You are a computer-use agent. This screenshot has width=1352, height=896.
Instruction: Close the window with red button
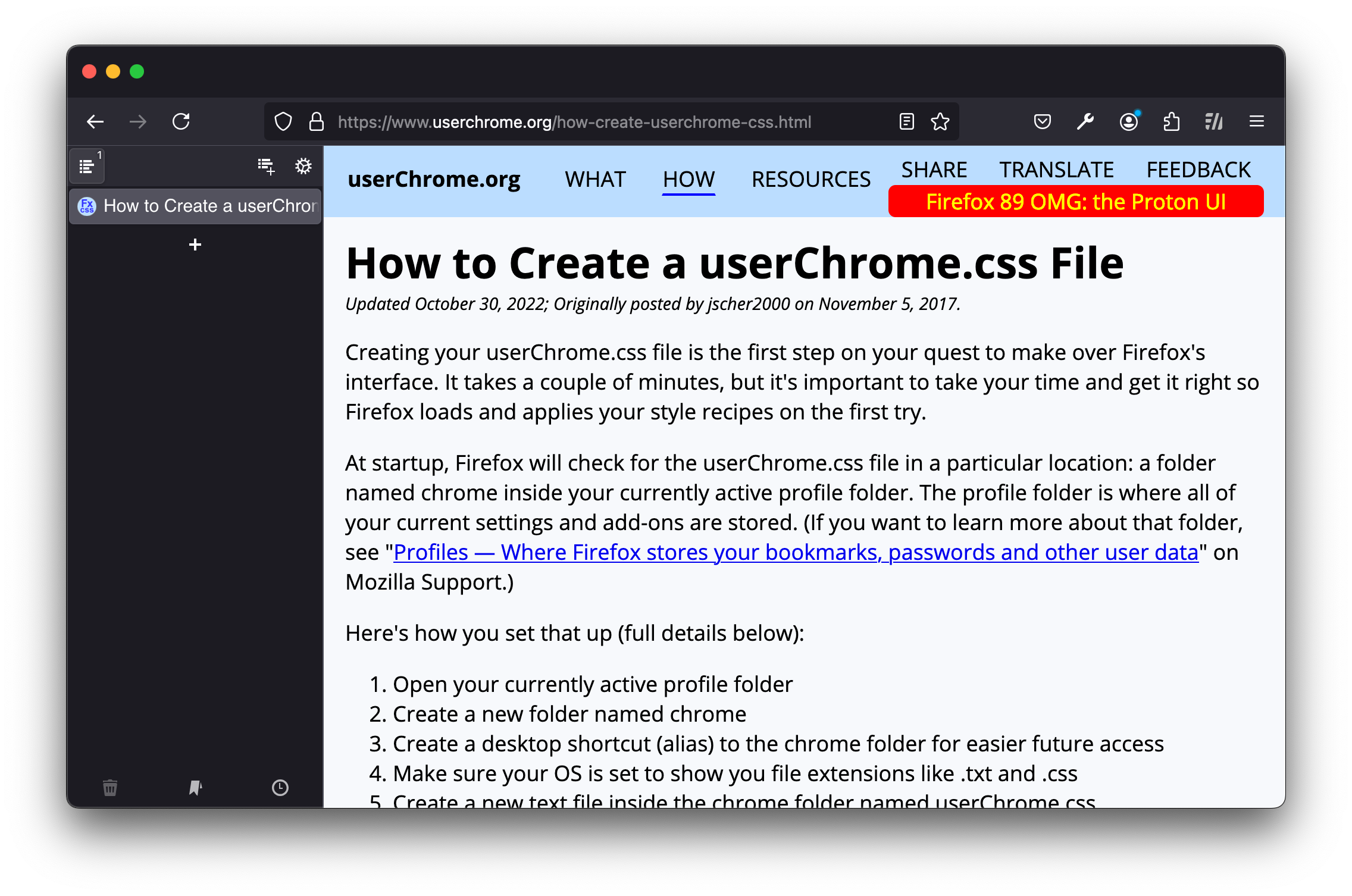pyautogui.click(x=89, y=71)
